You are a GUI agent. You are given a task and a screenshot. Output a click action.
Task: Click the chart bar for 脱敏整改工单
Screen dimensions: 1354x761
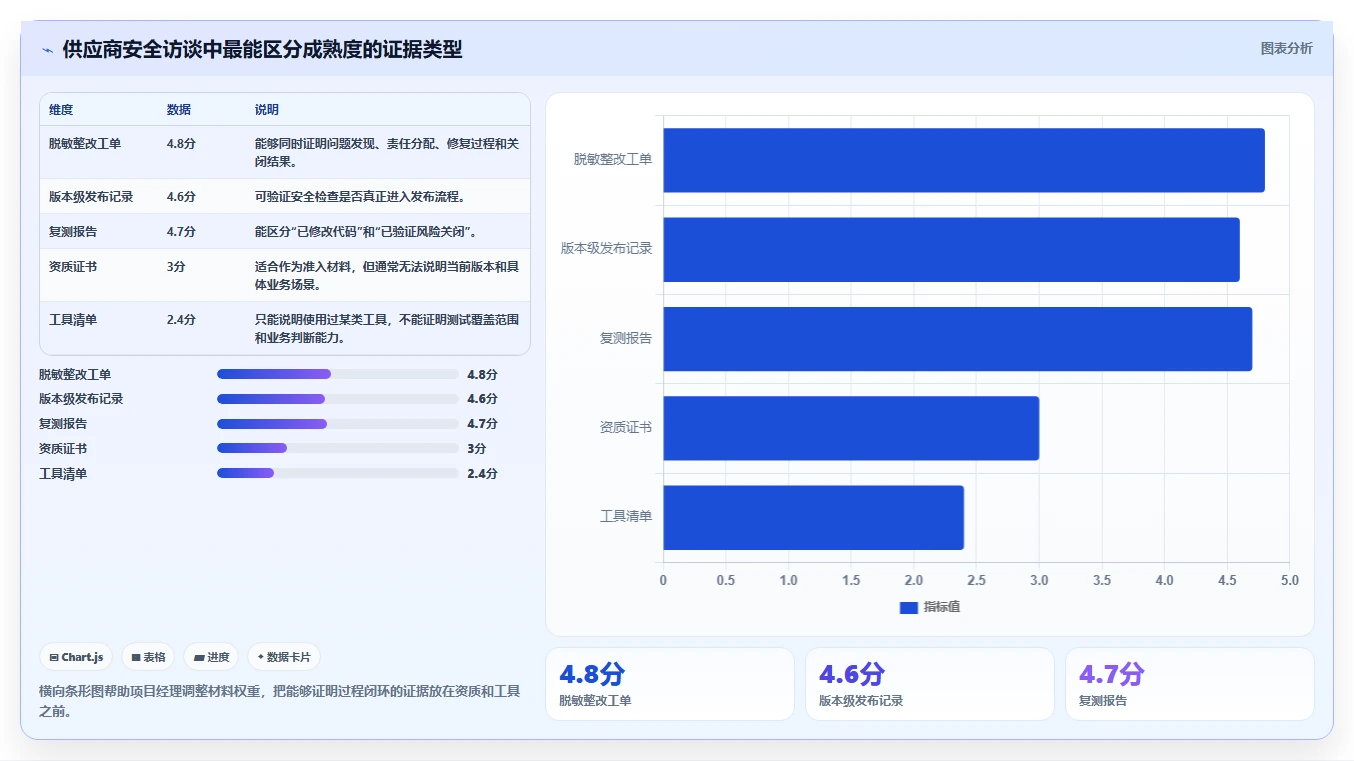(964, 160)
